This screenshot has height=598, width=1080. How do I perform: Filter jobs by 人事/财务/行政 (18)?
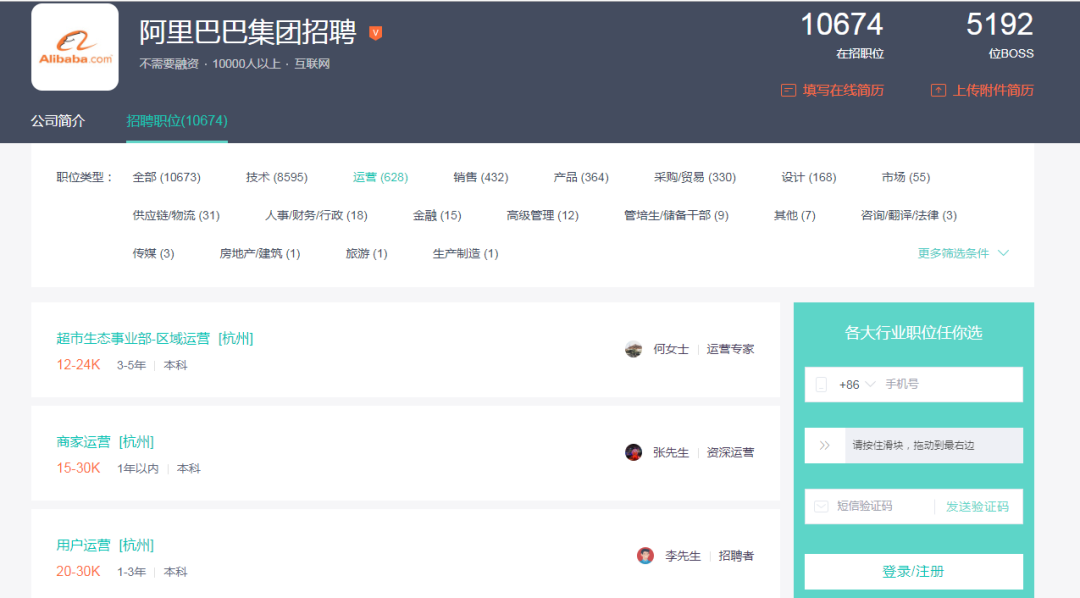tap(316, 215)
